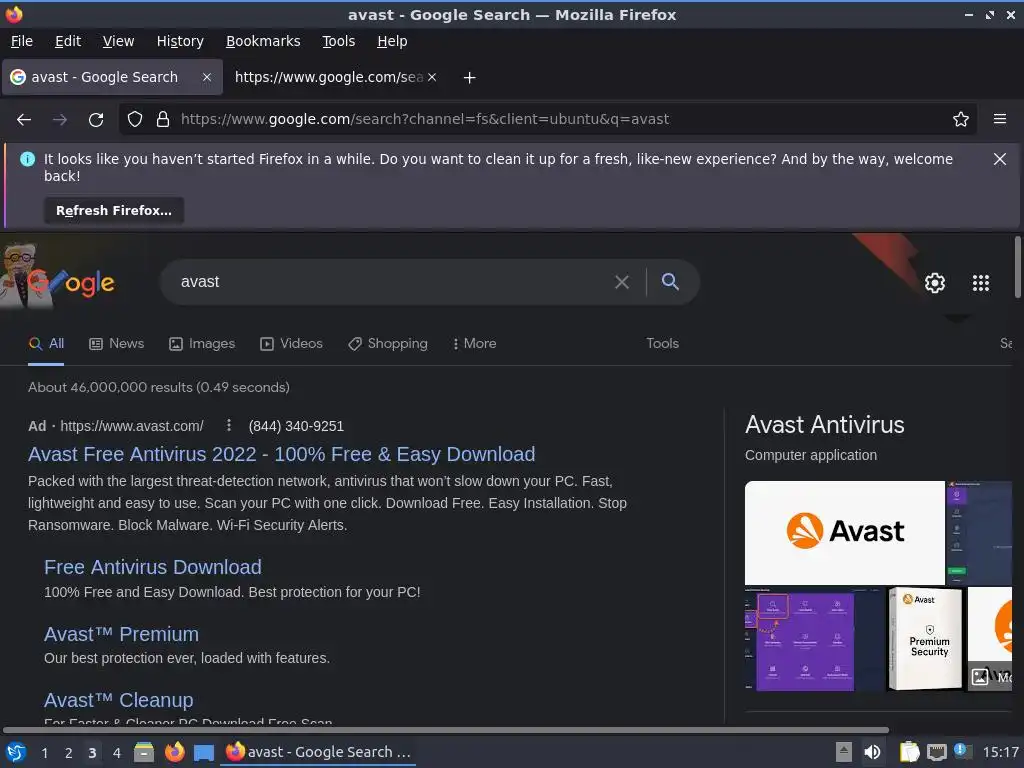Open the History menu

tap(180, 41)
